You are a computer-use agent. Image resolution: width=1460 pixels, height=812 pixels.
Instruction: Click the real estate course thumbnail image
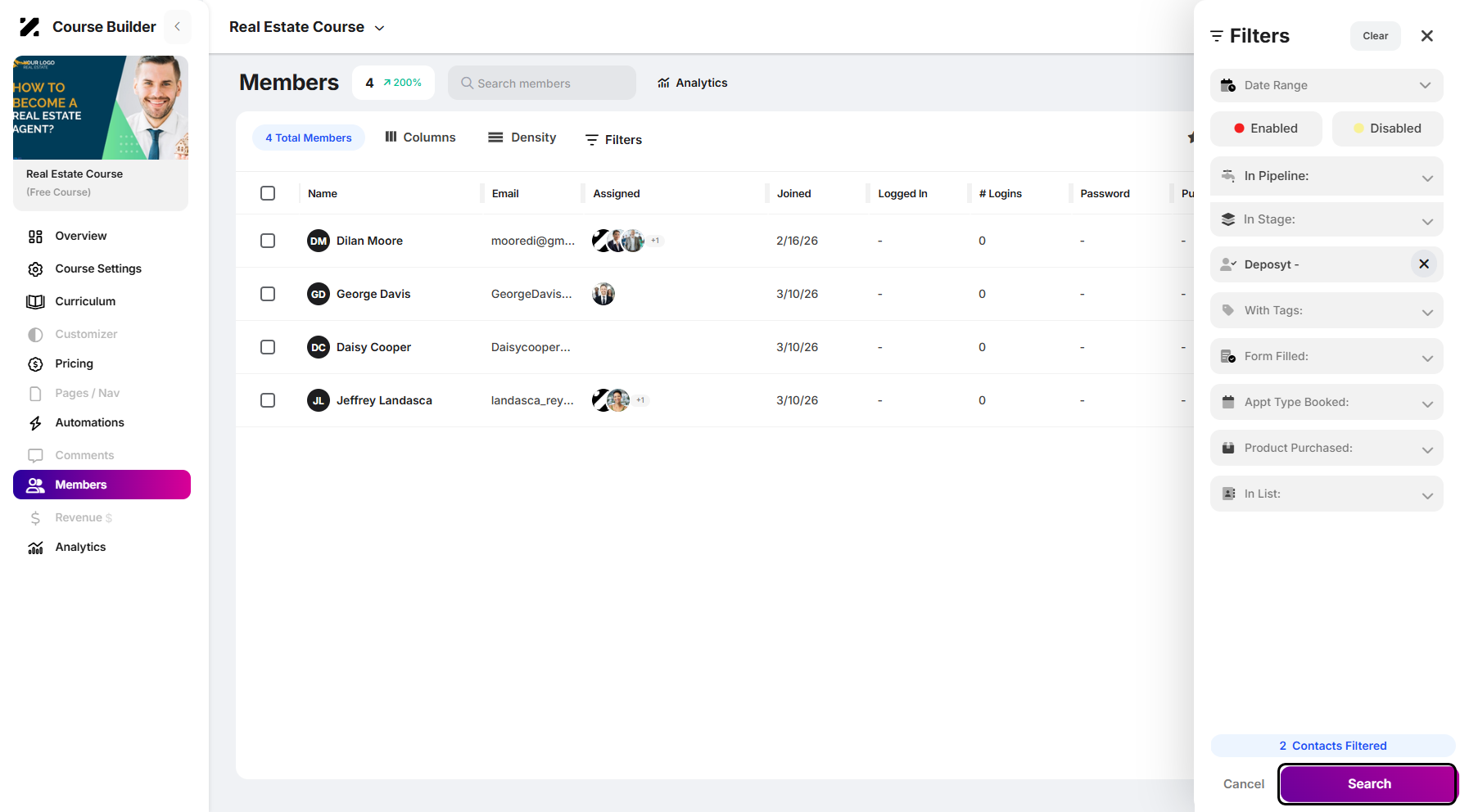click(x=101, y=107)
